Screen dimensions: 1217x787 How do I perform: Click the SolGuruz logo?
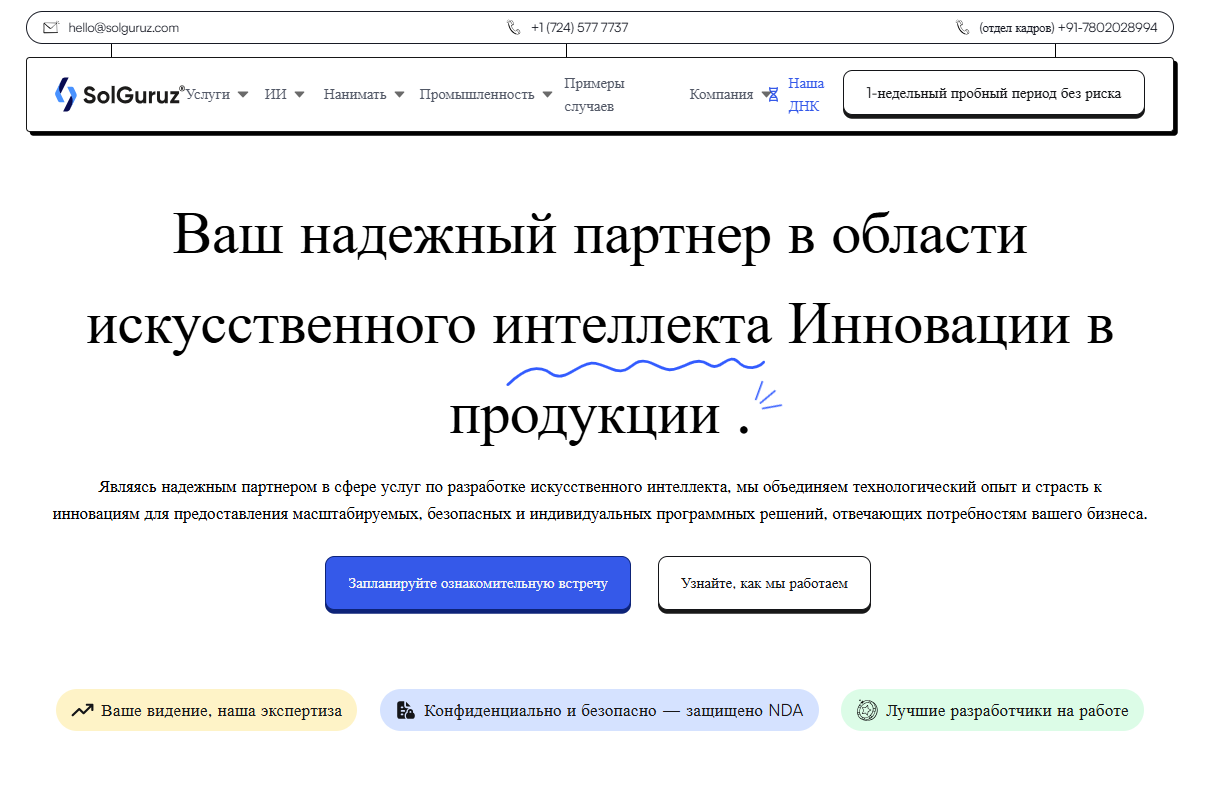(118, 95)
